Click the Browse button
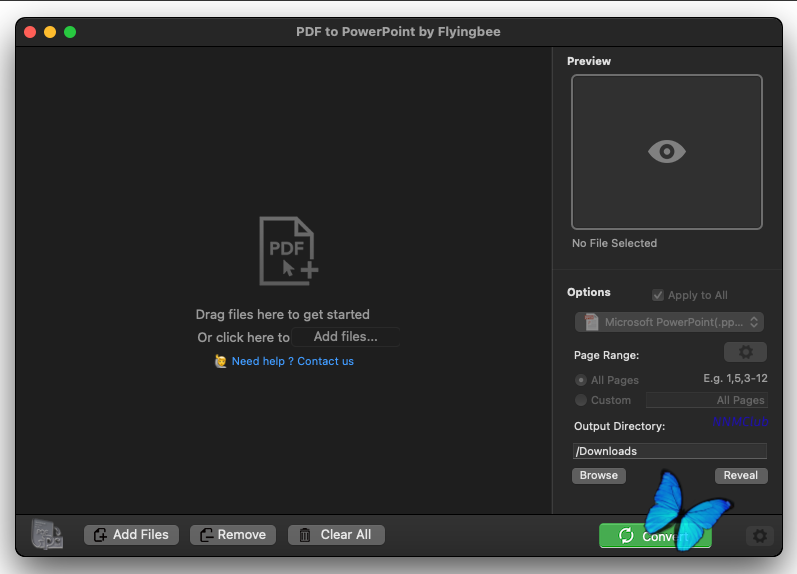Viewport: 797px width, 574px height. (x=599, y=475)
